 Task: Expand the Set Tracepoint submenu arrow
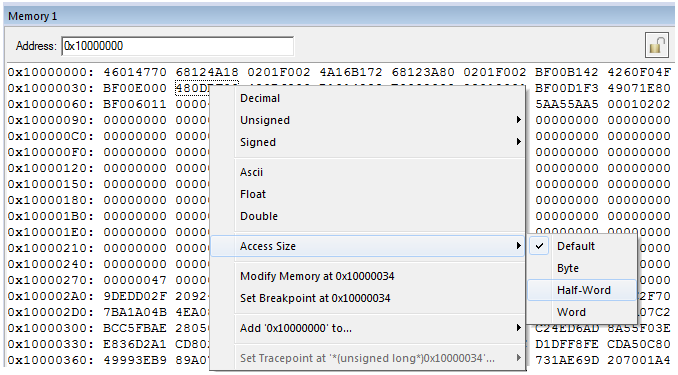518,358
